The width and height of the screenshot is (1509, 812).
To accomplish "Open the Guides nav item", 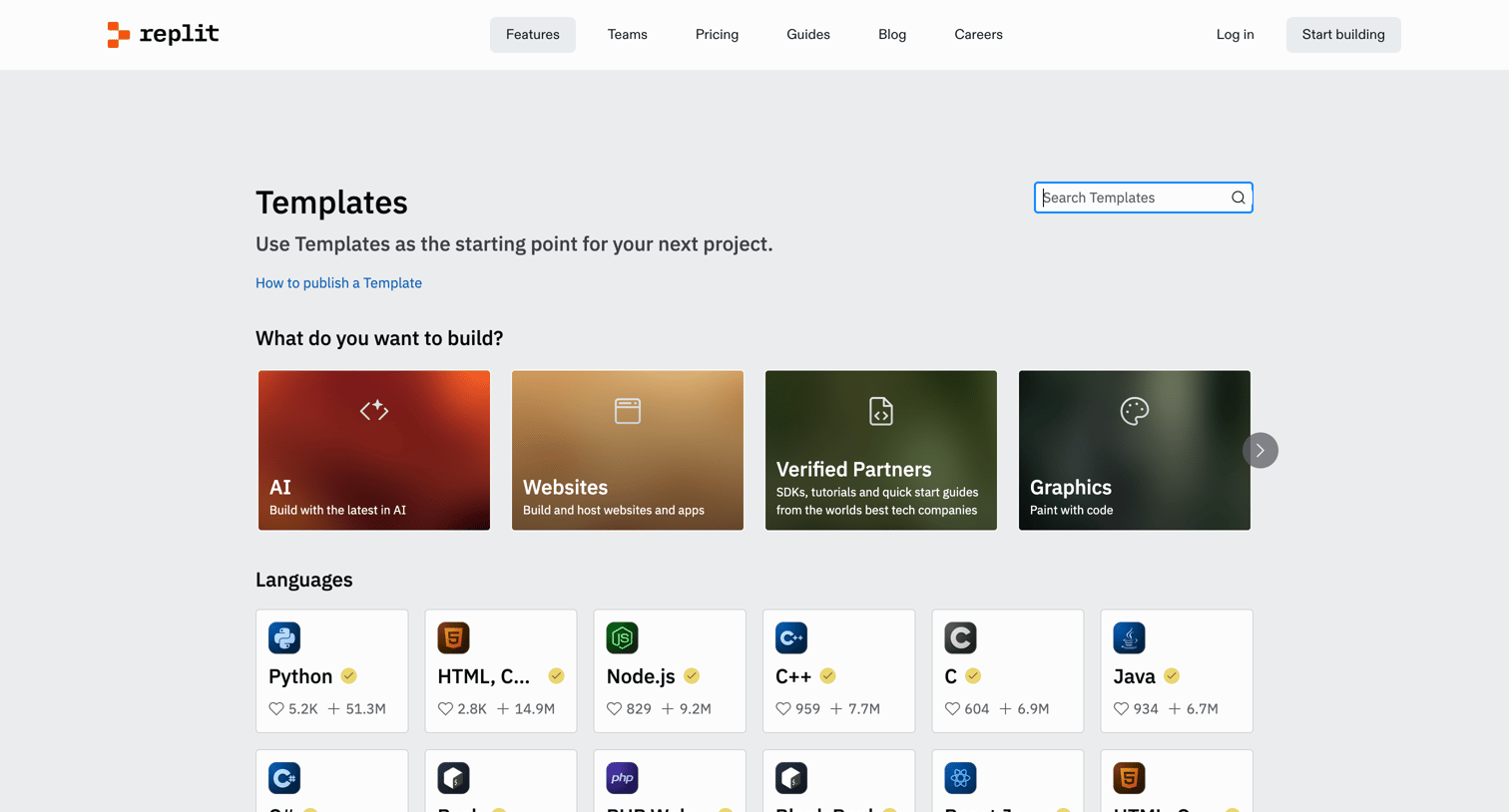I will (808, 35).
